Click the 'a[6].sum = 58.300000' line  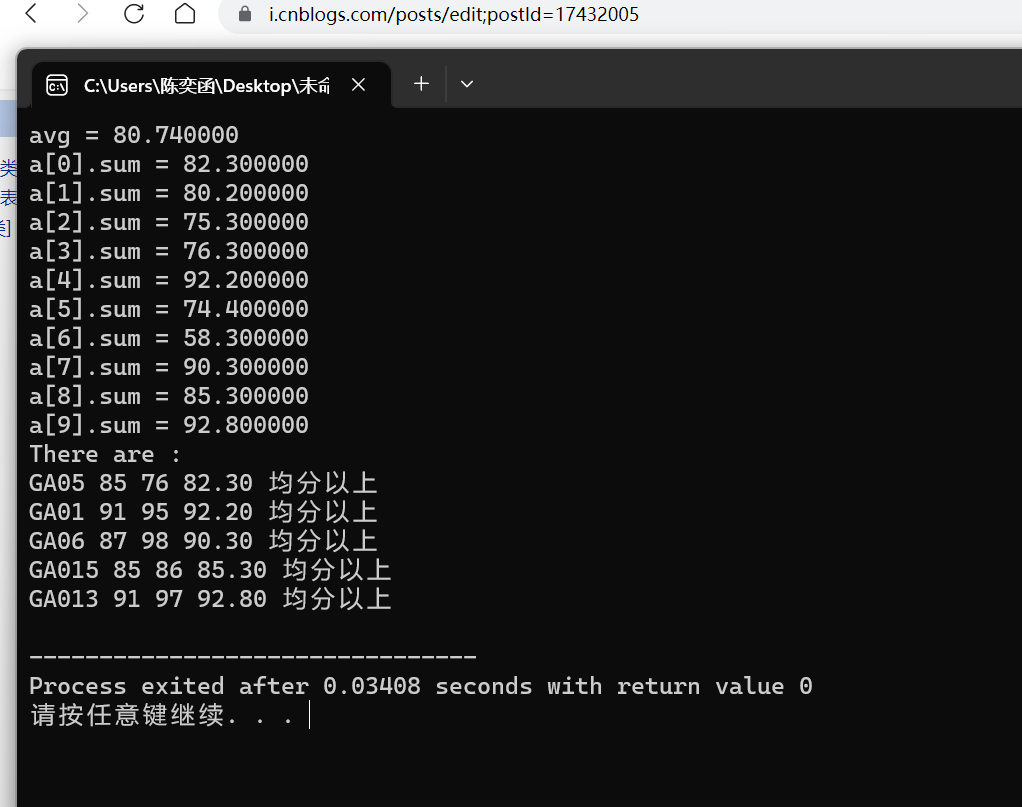point(169,338)
